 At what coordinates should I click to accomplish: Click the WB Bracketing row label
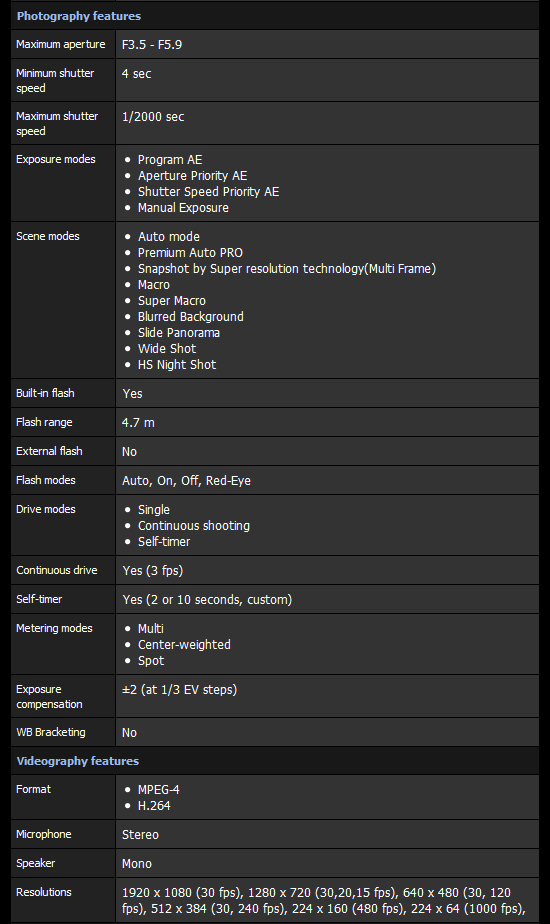(x=51, y=732)
